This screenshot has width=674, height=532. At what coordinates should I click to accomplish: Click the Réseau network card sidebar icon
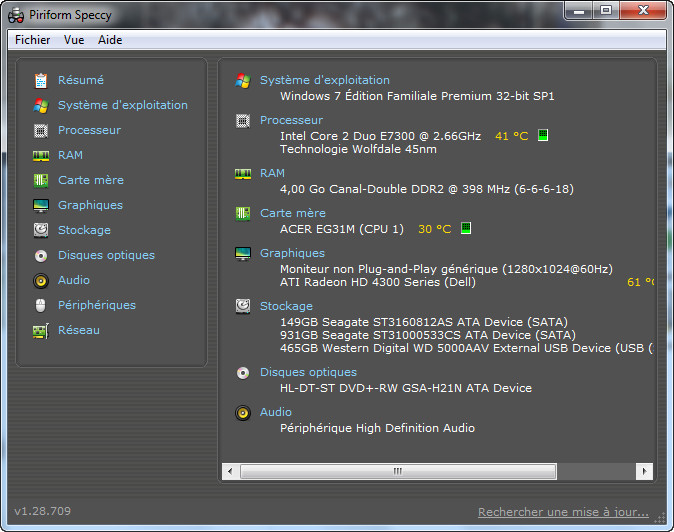point(41,330)
